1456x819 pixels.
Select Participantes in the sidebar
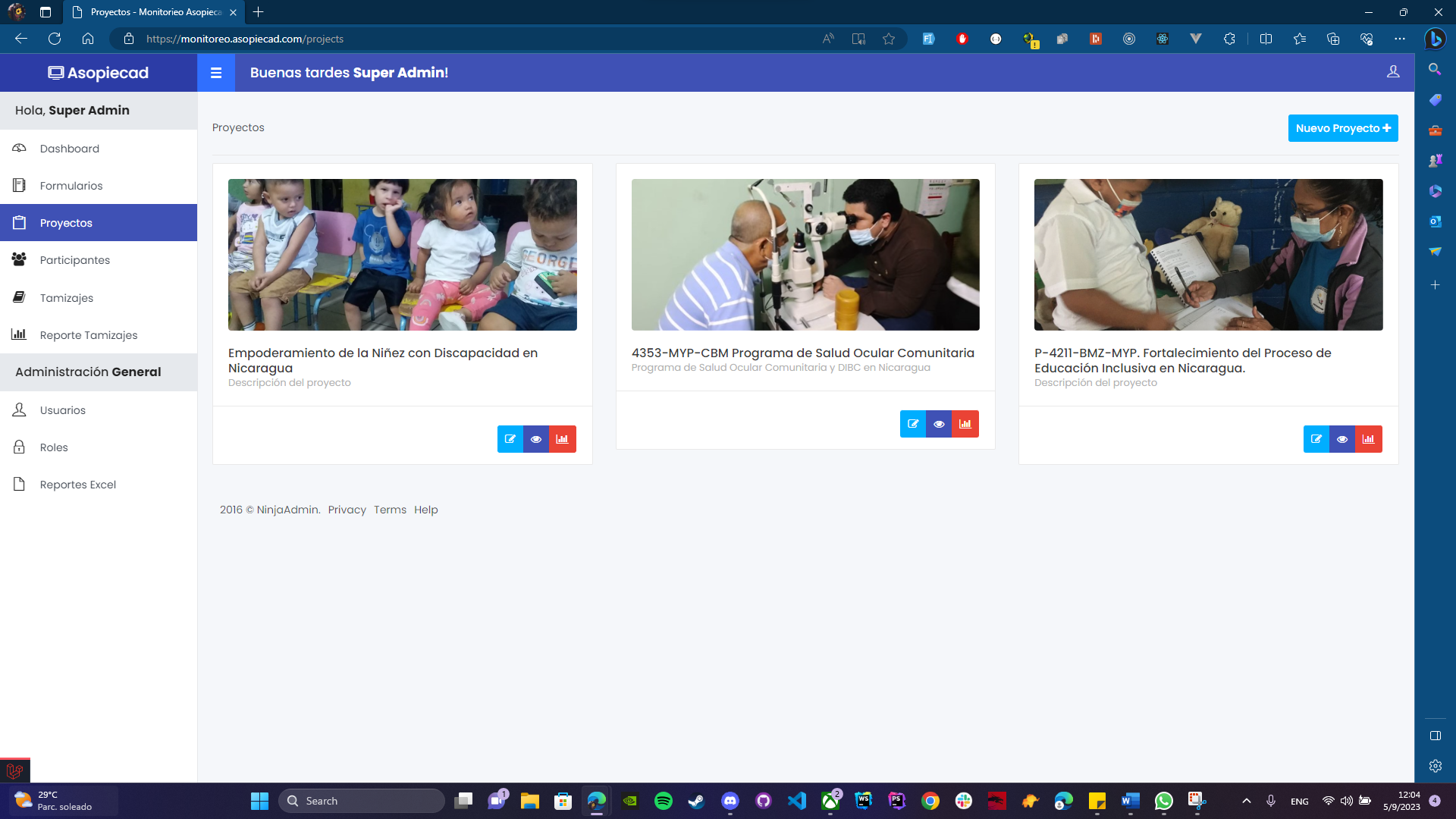74,260
